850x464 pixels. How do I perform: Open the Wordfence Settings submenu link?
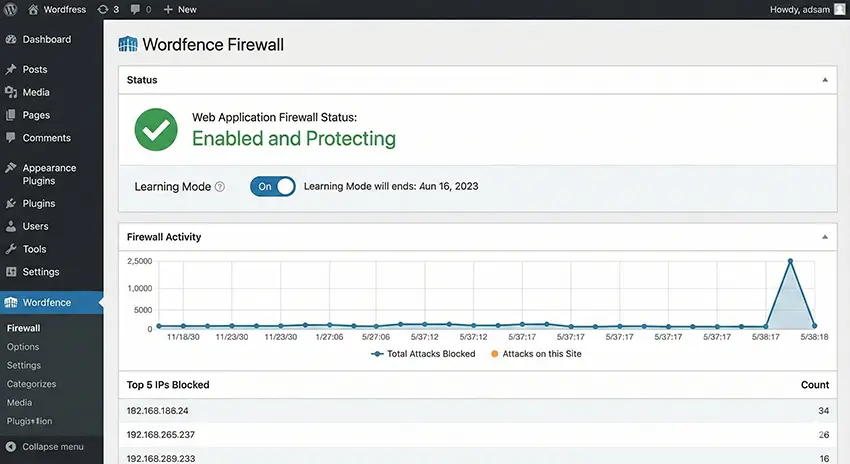24,365
